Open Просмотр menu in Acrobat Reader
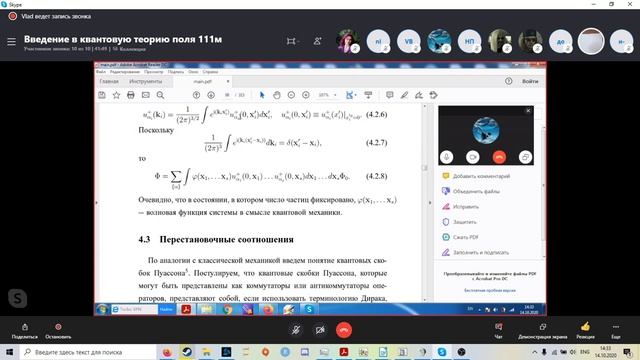 point(153,72)
